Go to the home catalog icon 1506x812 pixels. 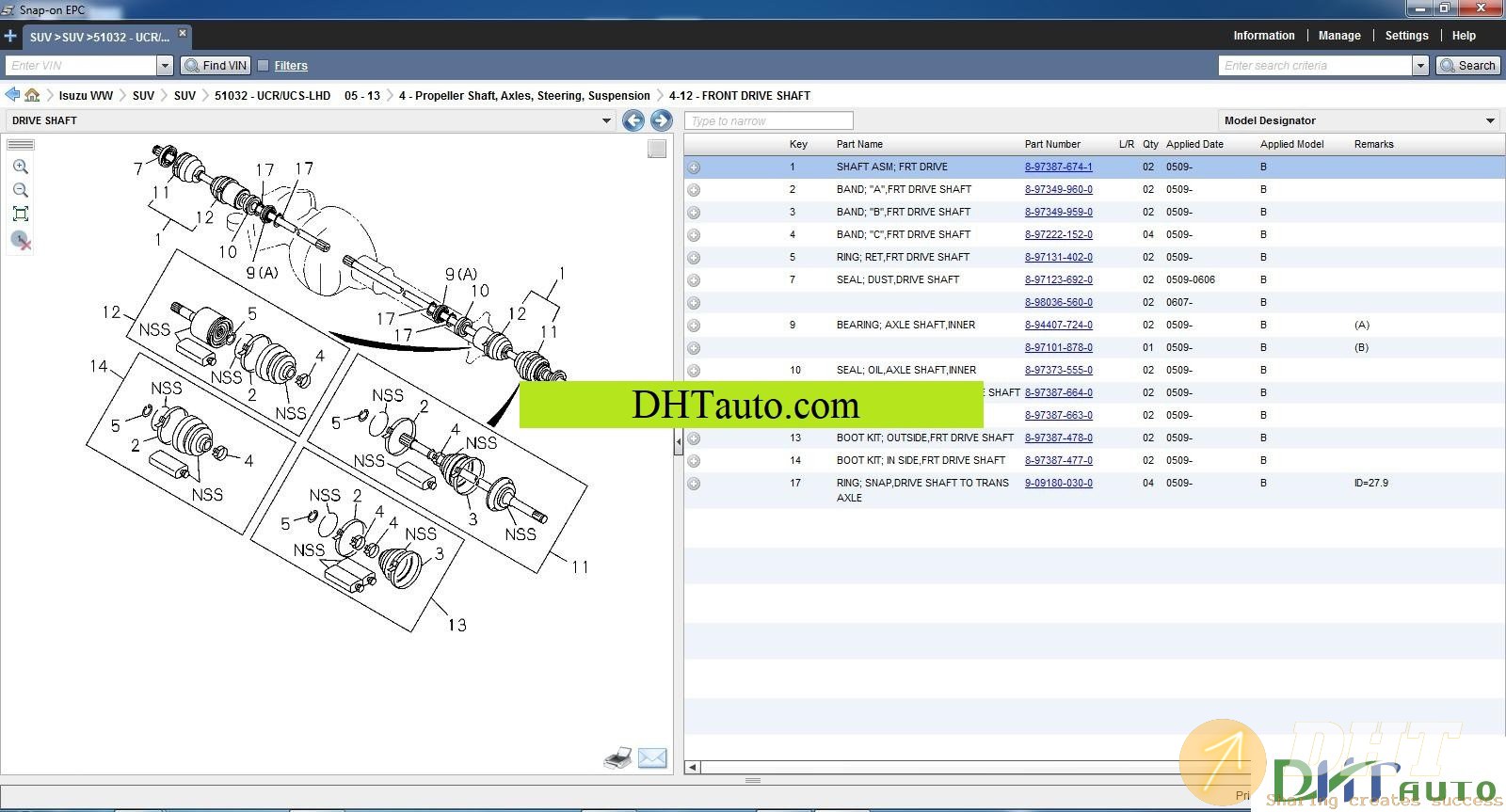point(32,95)
